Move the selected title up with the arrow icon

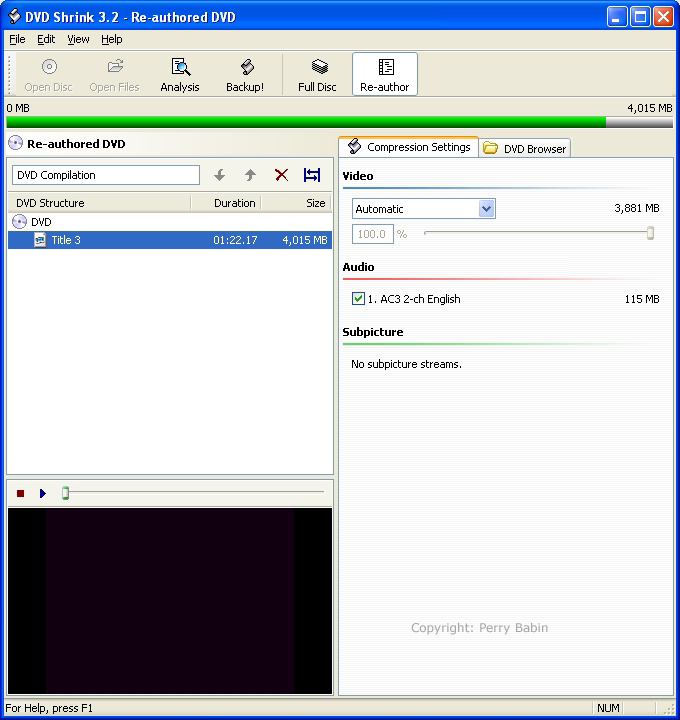250,175
